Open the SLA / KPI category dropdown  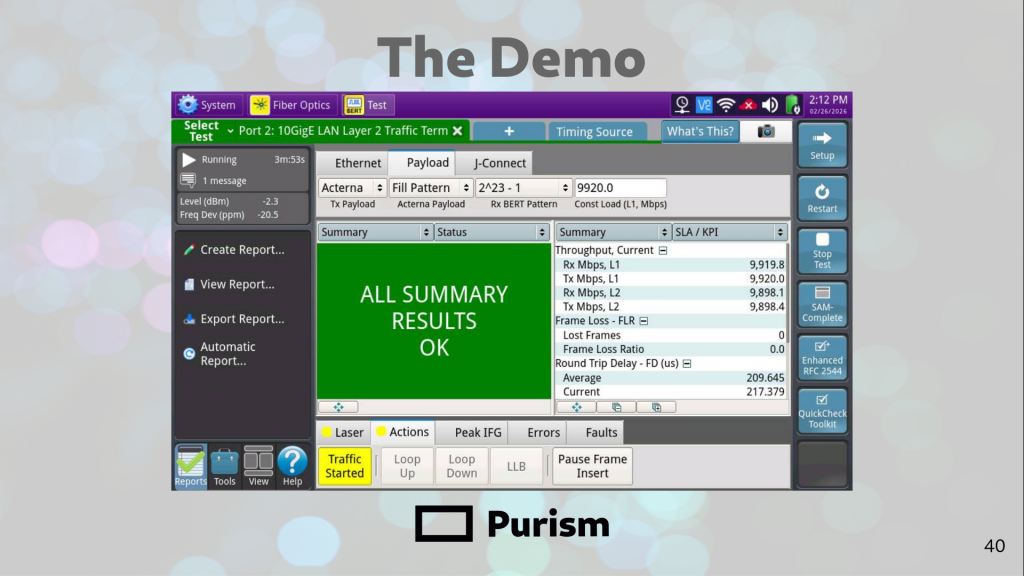click(730, 232)
